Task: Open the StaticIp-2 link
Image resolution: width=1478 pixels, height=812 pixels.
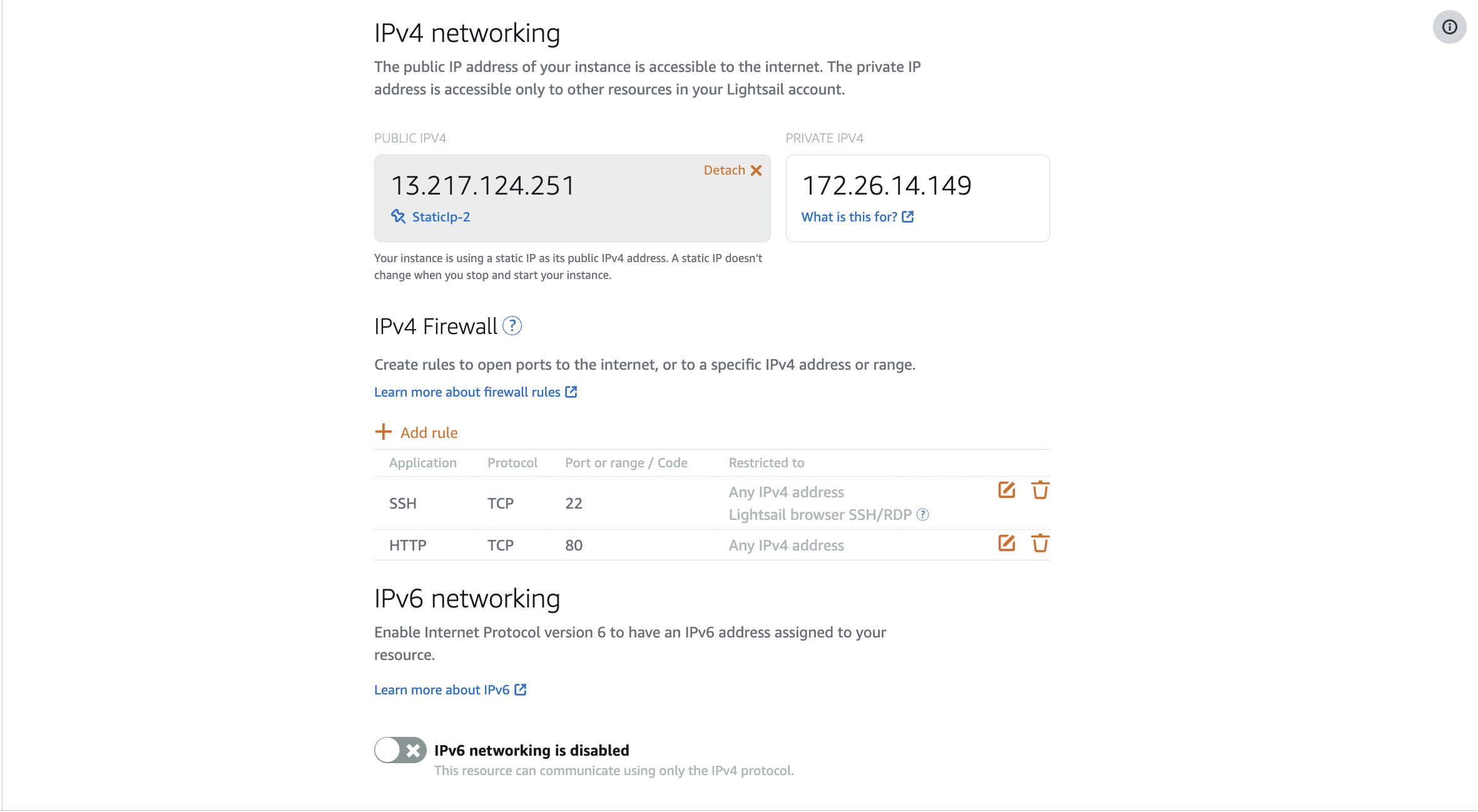Action: click(x=441, y=216)
